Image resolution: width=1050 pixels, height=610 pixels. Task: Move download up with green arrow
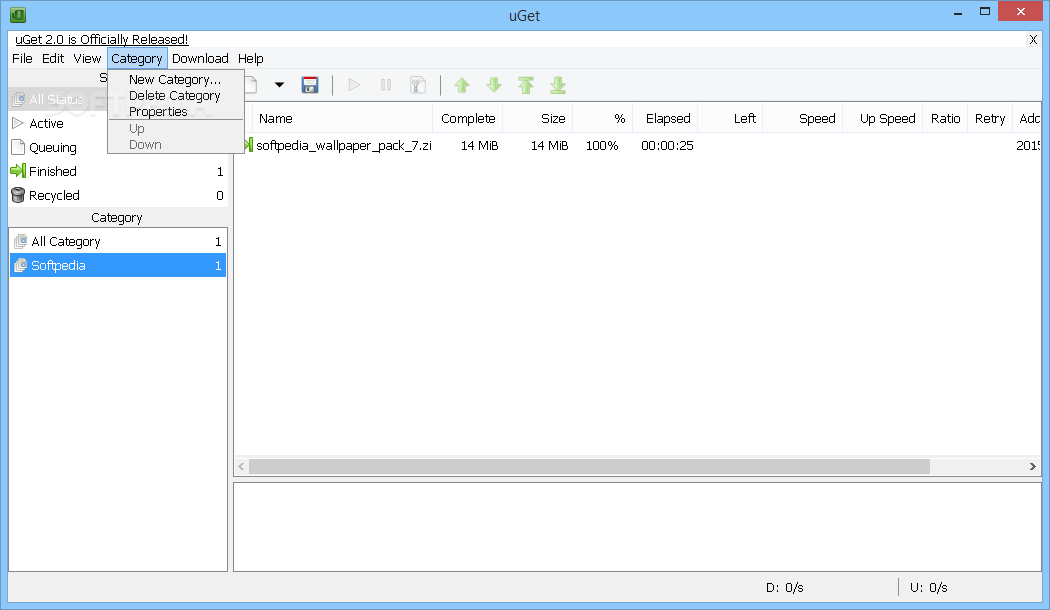click(x=462, y=85)
